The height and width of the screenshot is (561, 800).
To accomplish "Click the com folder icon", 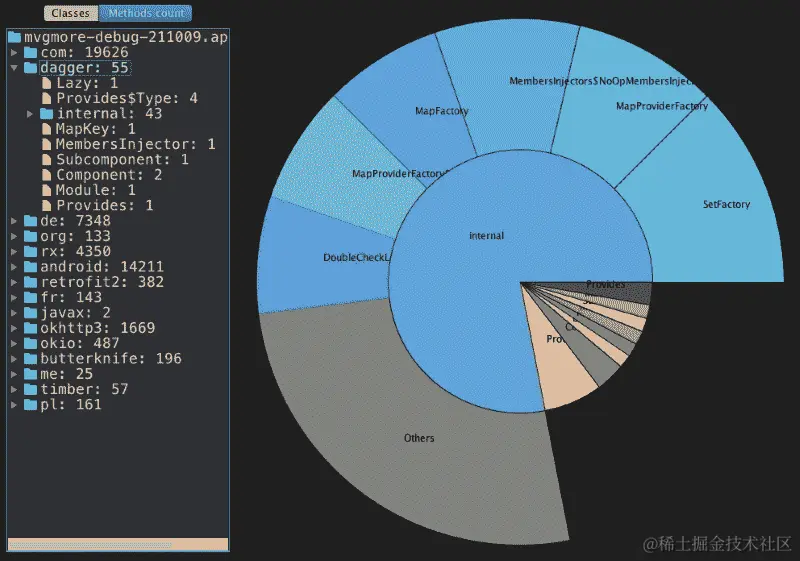I will pos(31,53).
